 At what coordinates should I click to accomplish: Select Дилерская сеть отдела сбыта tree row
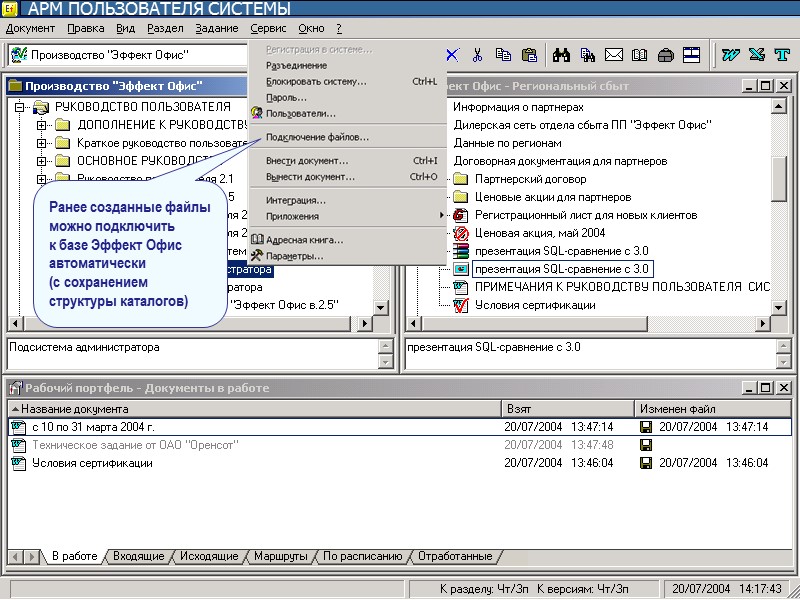(x=583, y=125)
